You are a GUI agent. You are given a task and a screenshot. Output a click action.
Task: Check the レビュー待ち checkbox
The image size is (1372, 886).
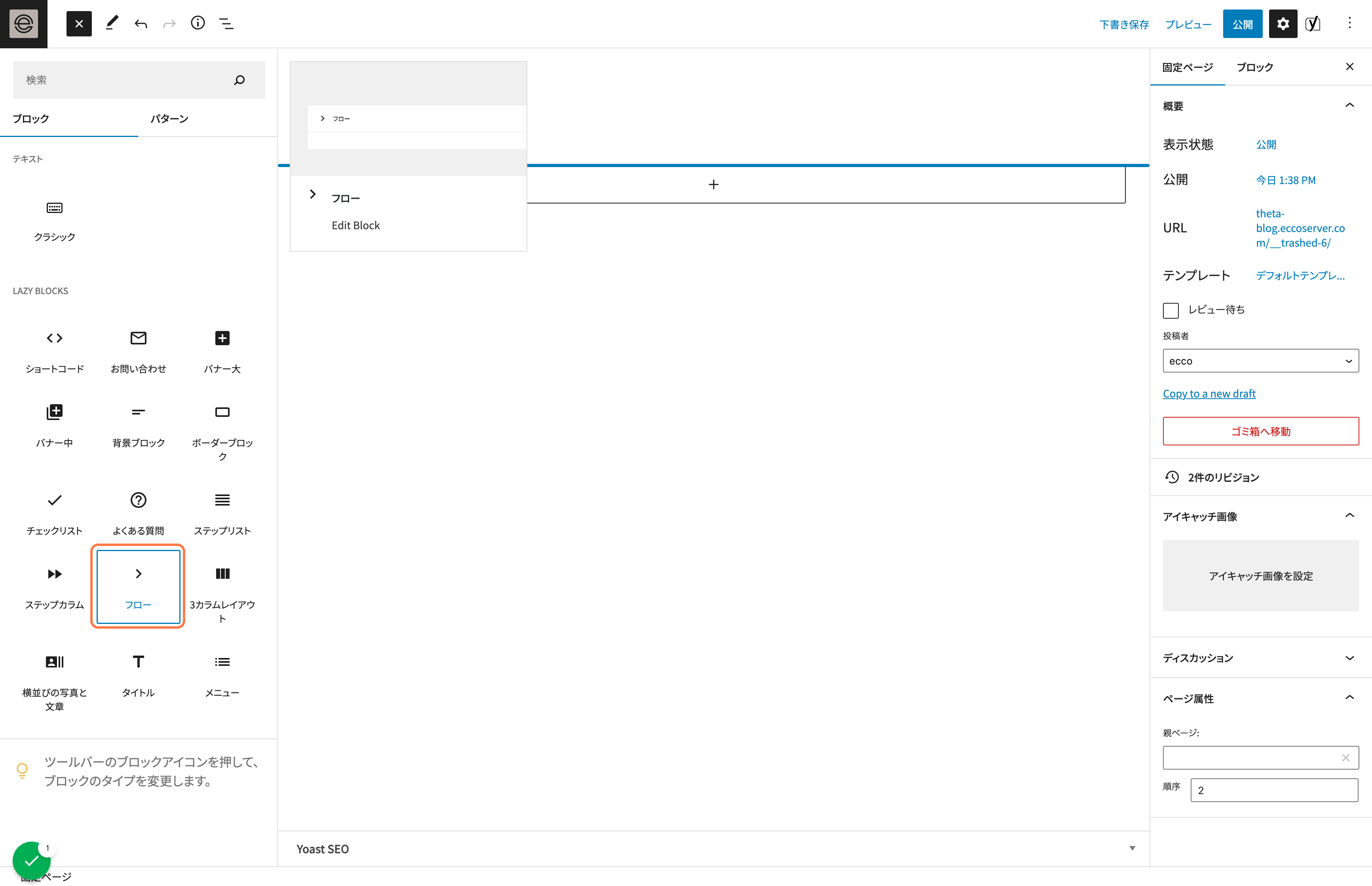tap(1171, 310)
